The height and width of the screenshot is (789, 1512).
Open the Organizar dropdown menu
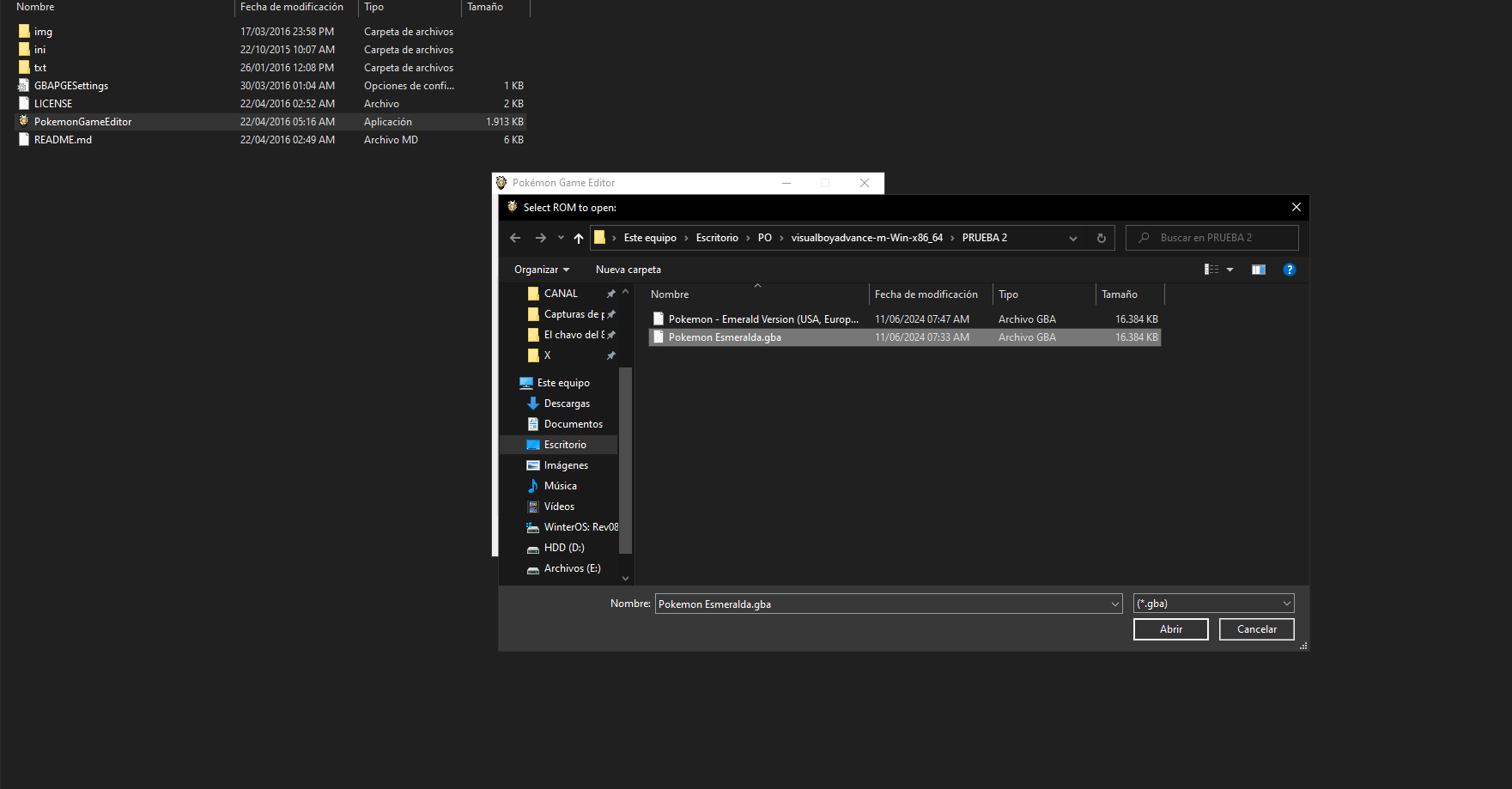[x=541, y=270]
